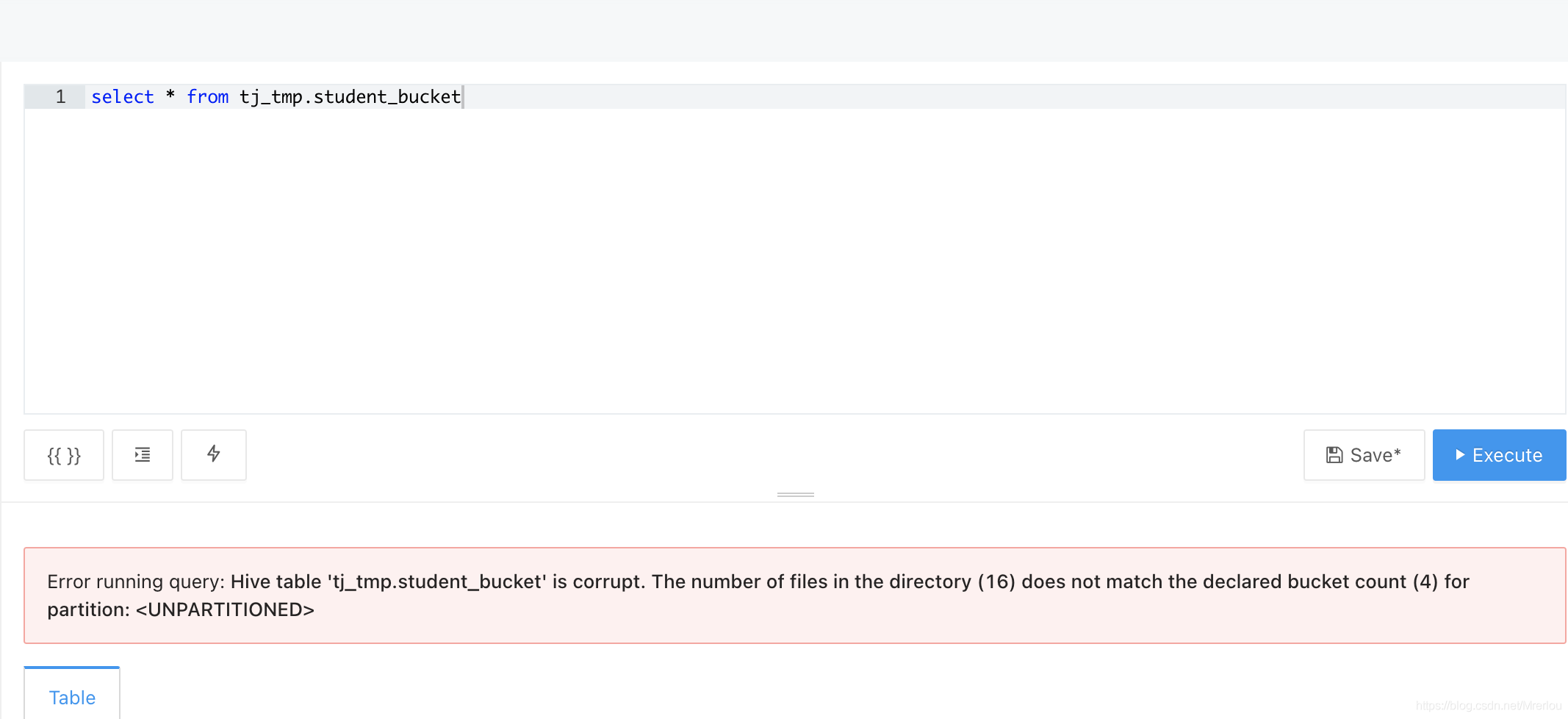Click line number 1 in the gutter
The image size is (1568, 719).
60,97
